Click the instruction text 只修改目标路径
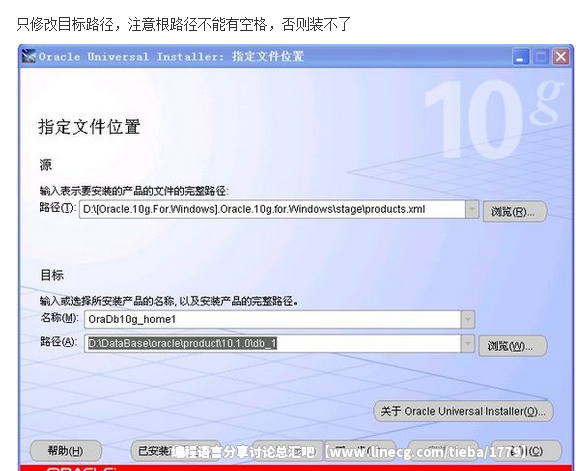This screenshot has height=471, width=586. (x=65, y=25)
